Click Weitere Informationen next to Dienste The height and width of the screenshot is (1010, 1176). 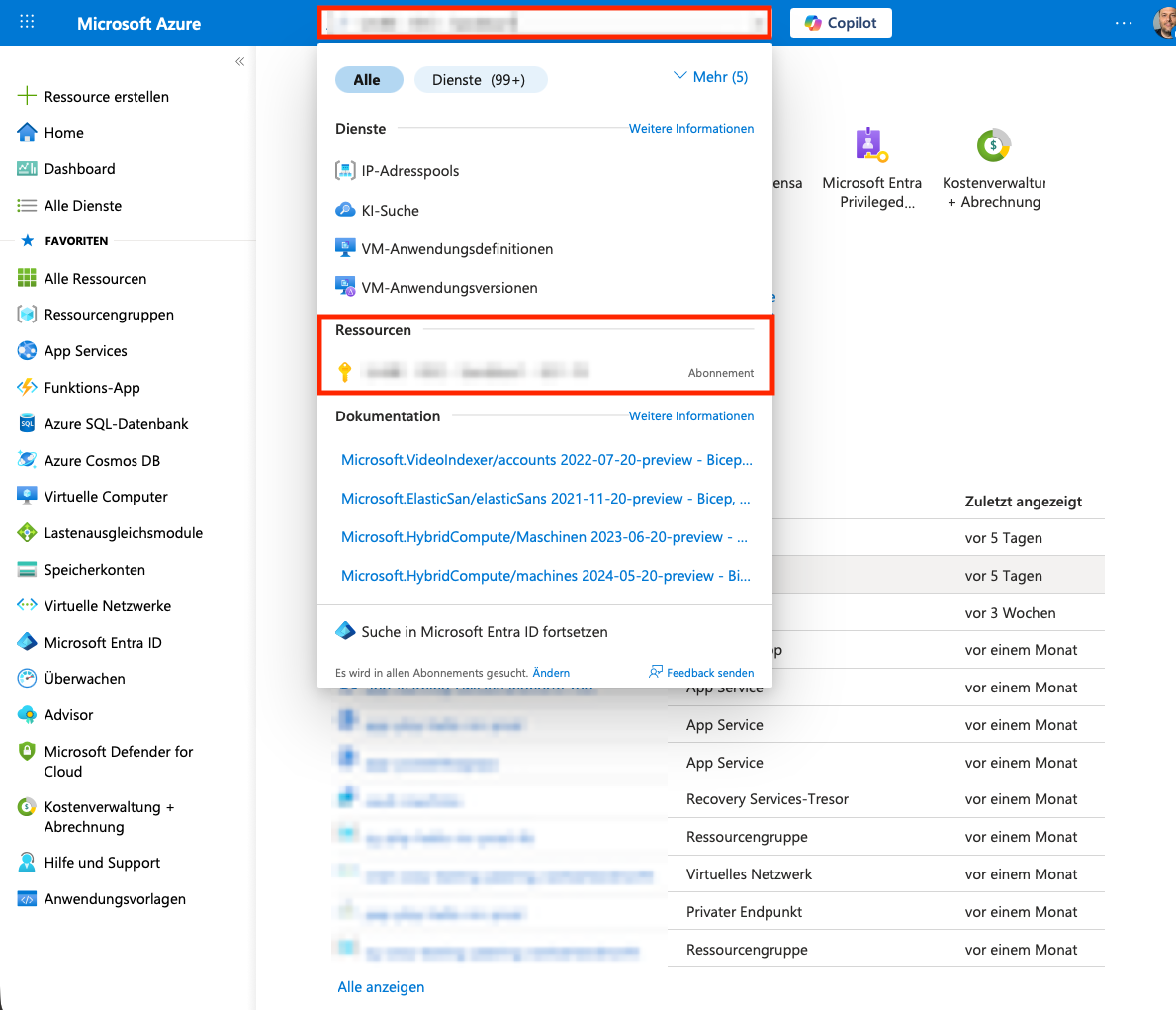[x=690, y=129]
